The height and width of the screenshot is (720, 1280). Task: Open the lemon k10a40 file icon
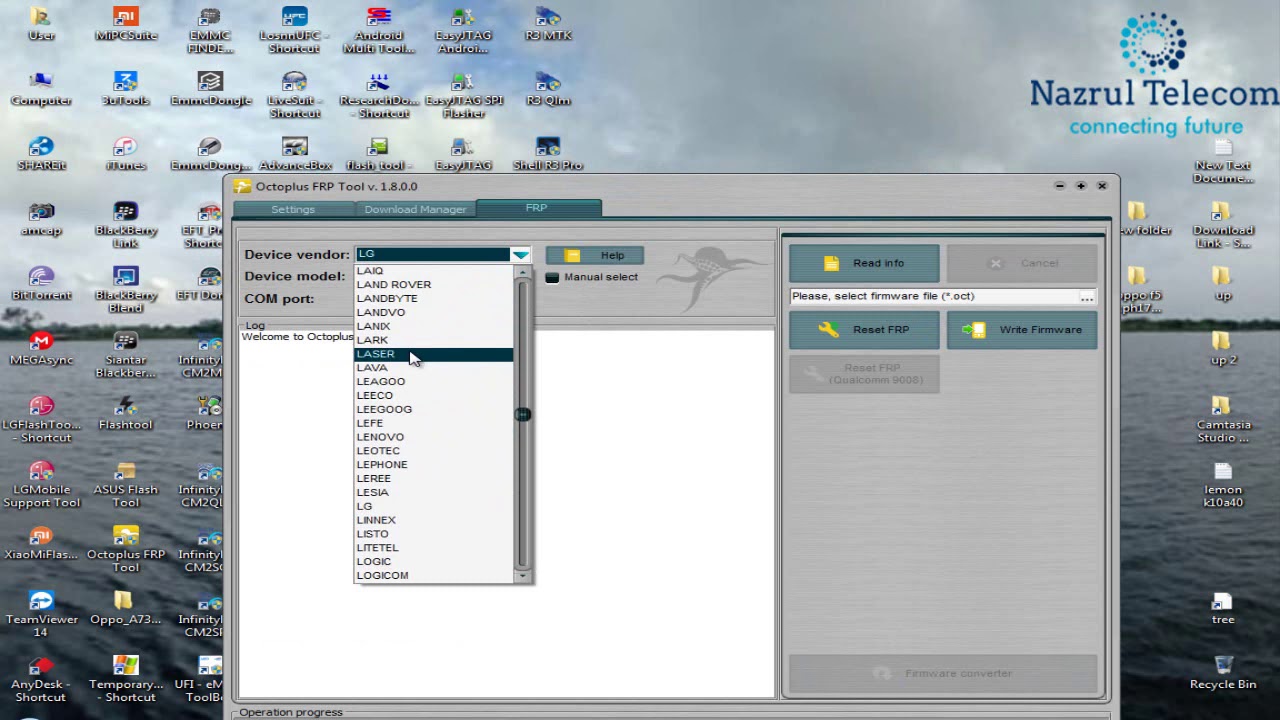[x=1223, y=485]
